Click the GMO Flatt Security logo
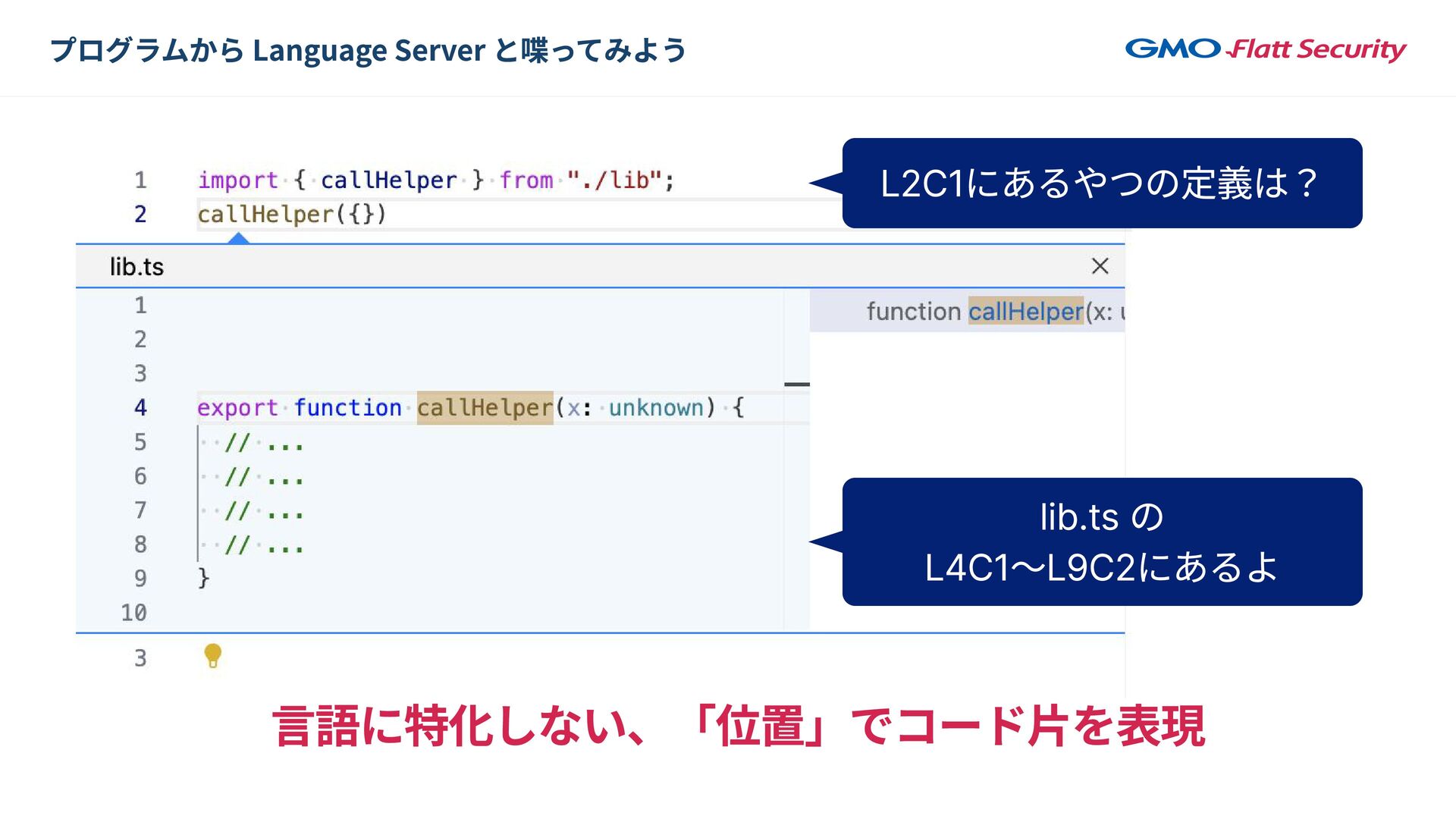 [1265, 49]
